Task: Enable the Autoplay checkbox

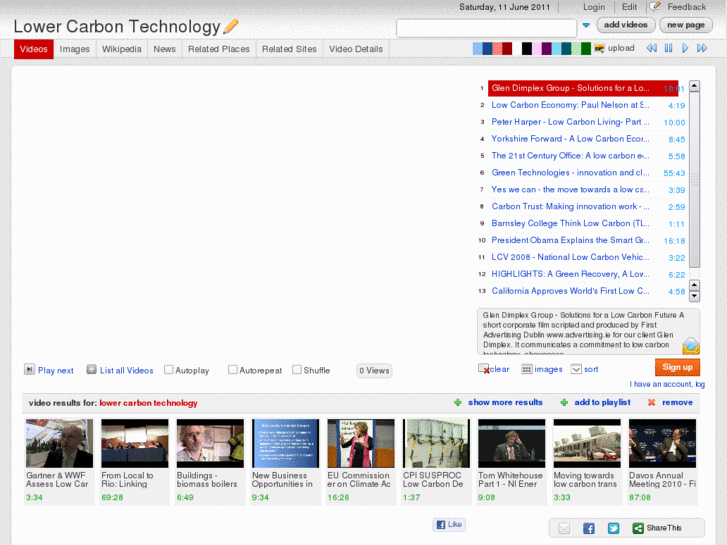Action: point(169,369)
